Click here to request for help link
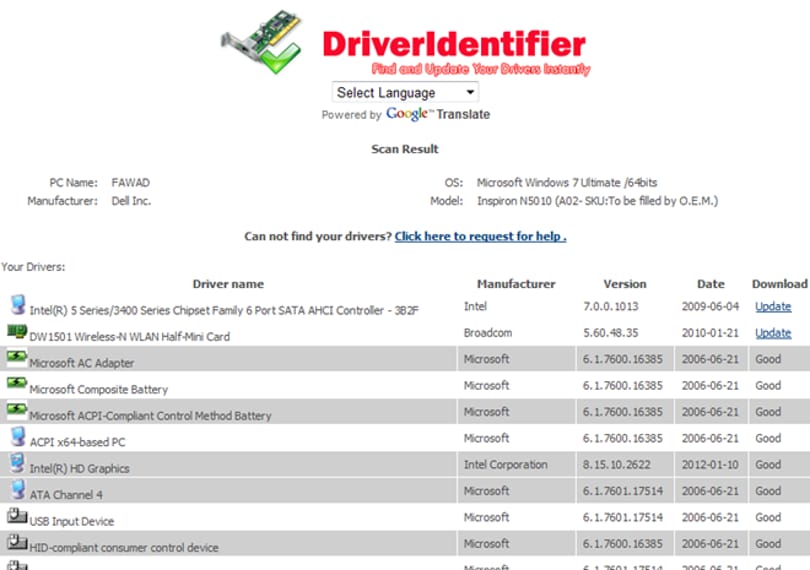Screen dimensions: 810x570 click(480, 237)
